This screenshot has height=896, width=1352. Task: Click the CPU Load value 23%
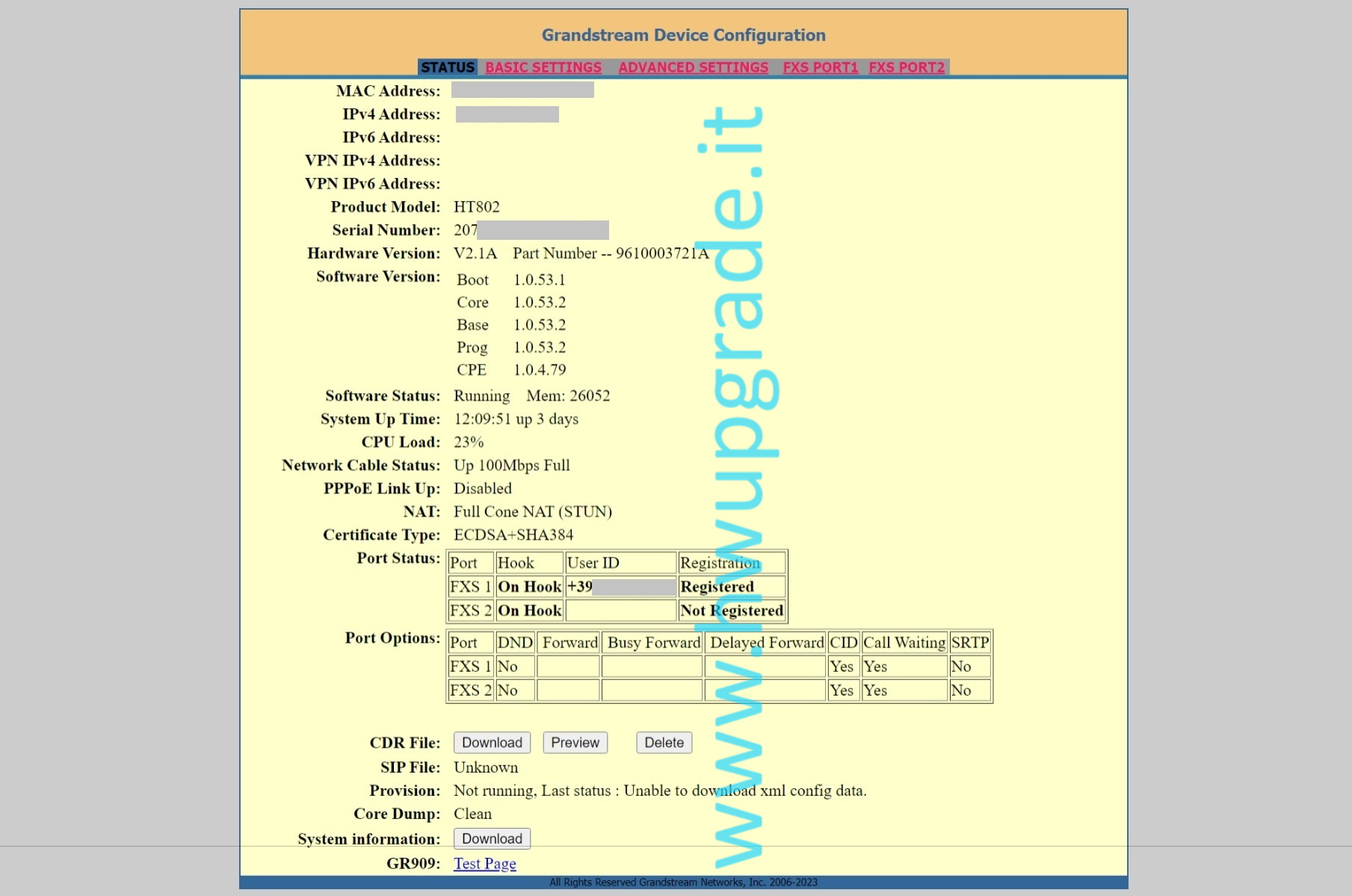(469, 442)
